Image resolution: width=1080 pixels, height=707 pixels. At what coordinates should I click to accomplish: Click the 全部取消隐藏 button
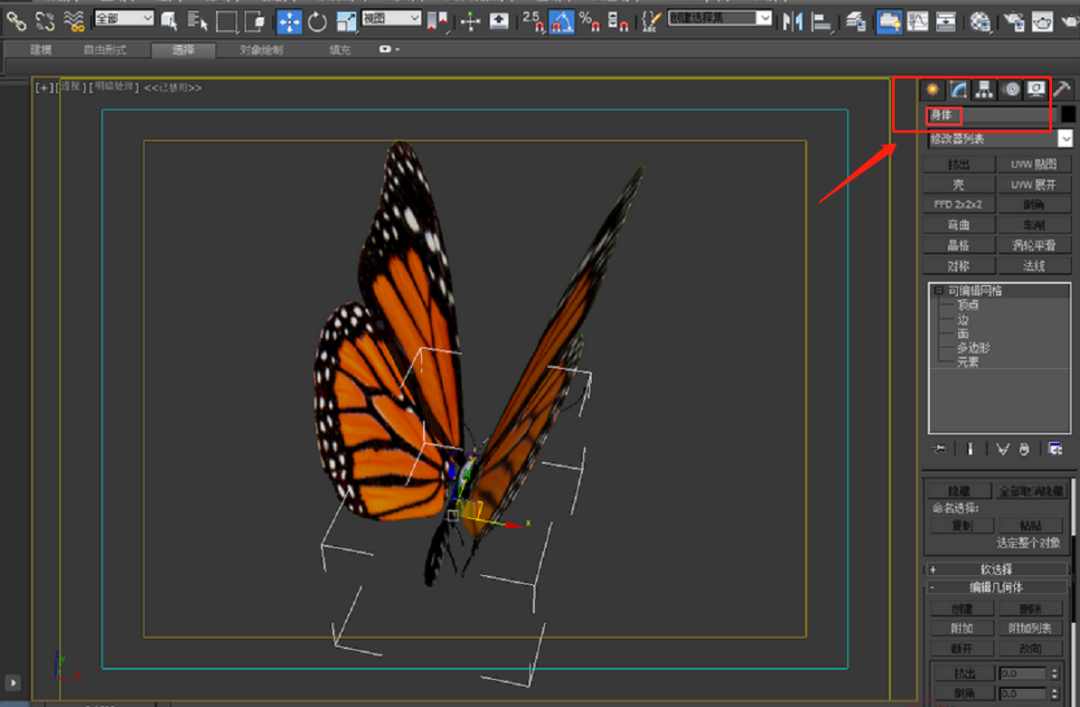pos(1032,491)
